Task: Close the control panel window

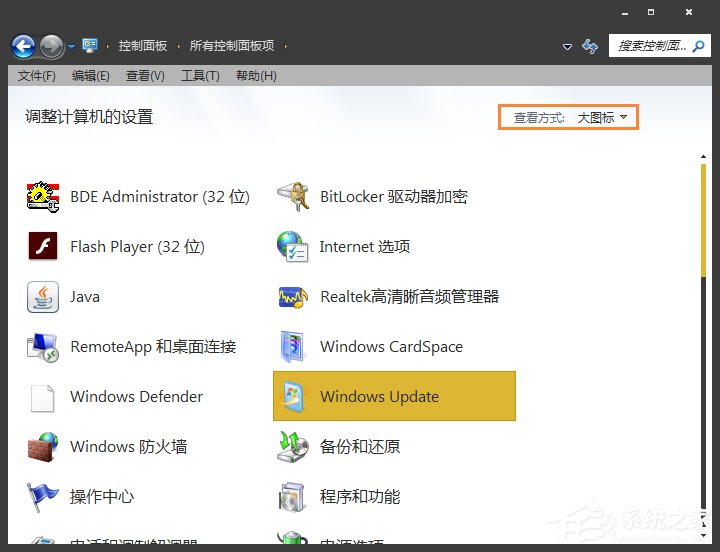Action: pos(689,12)
